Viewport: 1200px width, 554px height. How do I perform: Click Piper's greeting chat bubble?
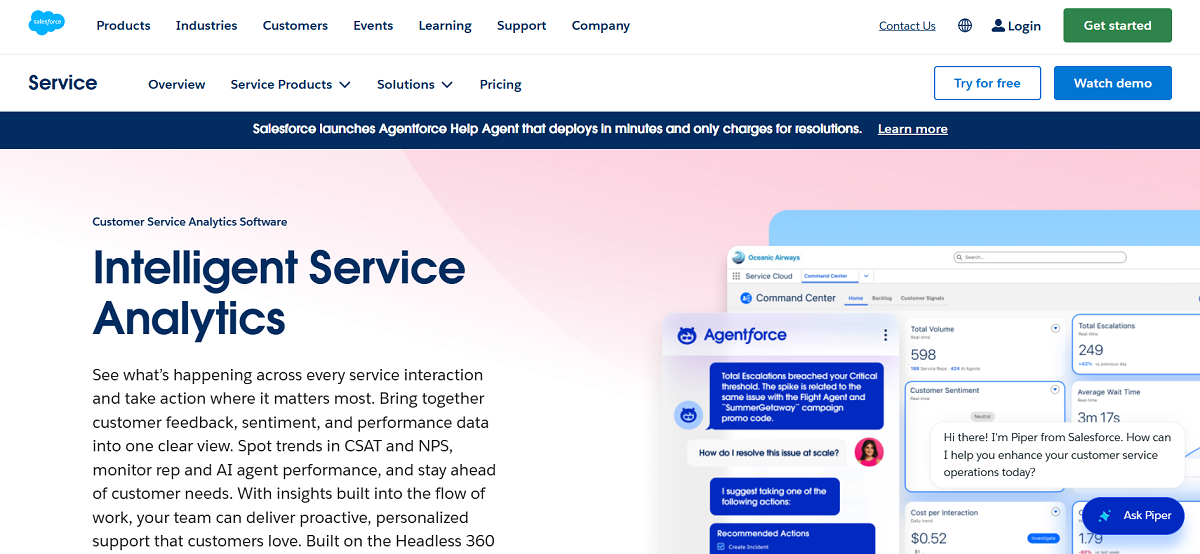coord(1057,455)
